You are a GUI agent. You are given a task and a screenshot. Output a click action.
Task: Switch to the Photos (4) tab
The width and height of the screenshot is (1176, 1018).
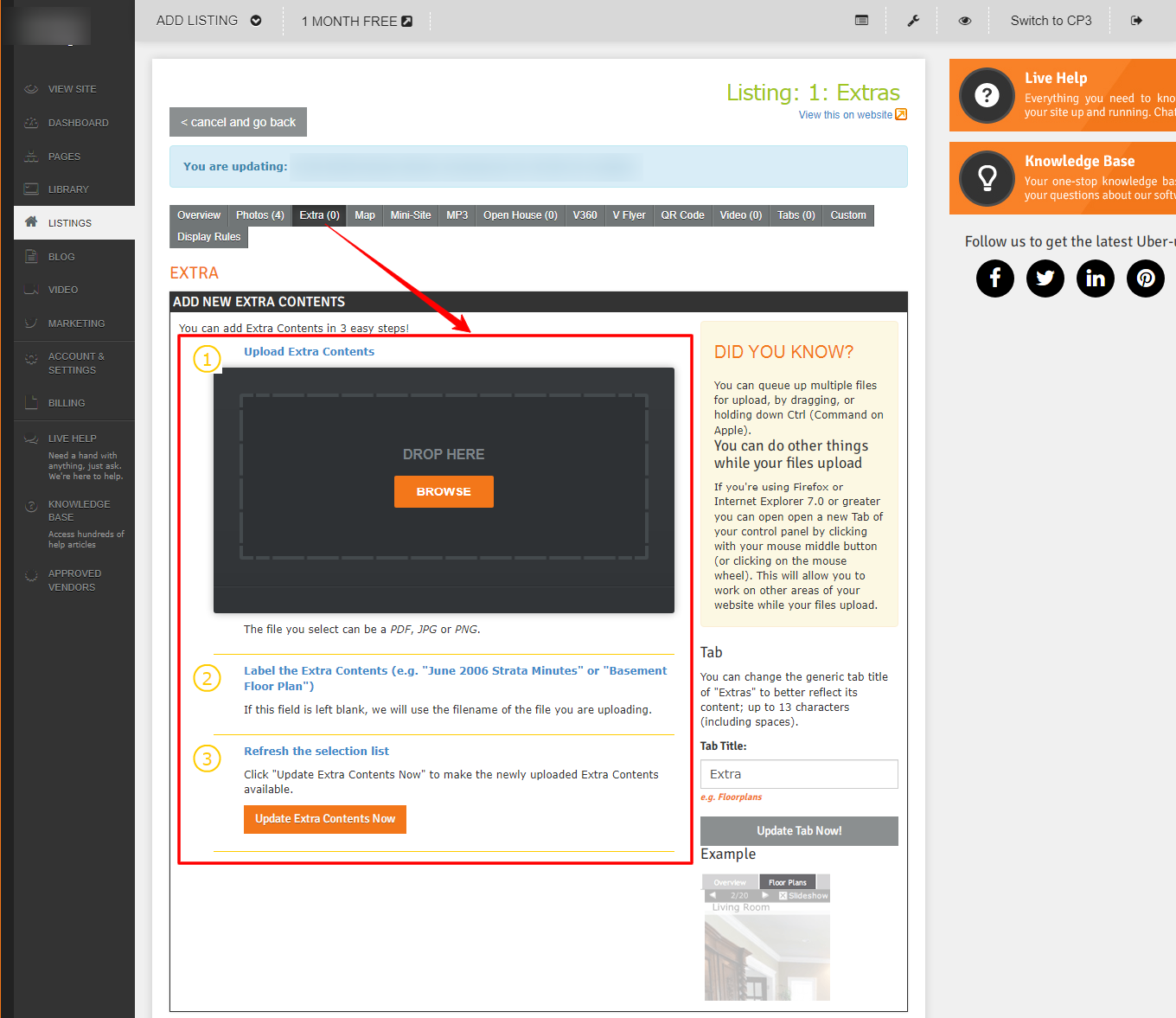(259, 215)
